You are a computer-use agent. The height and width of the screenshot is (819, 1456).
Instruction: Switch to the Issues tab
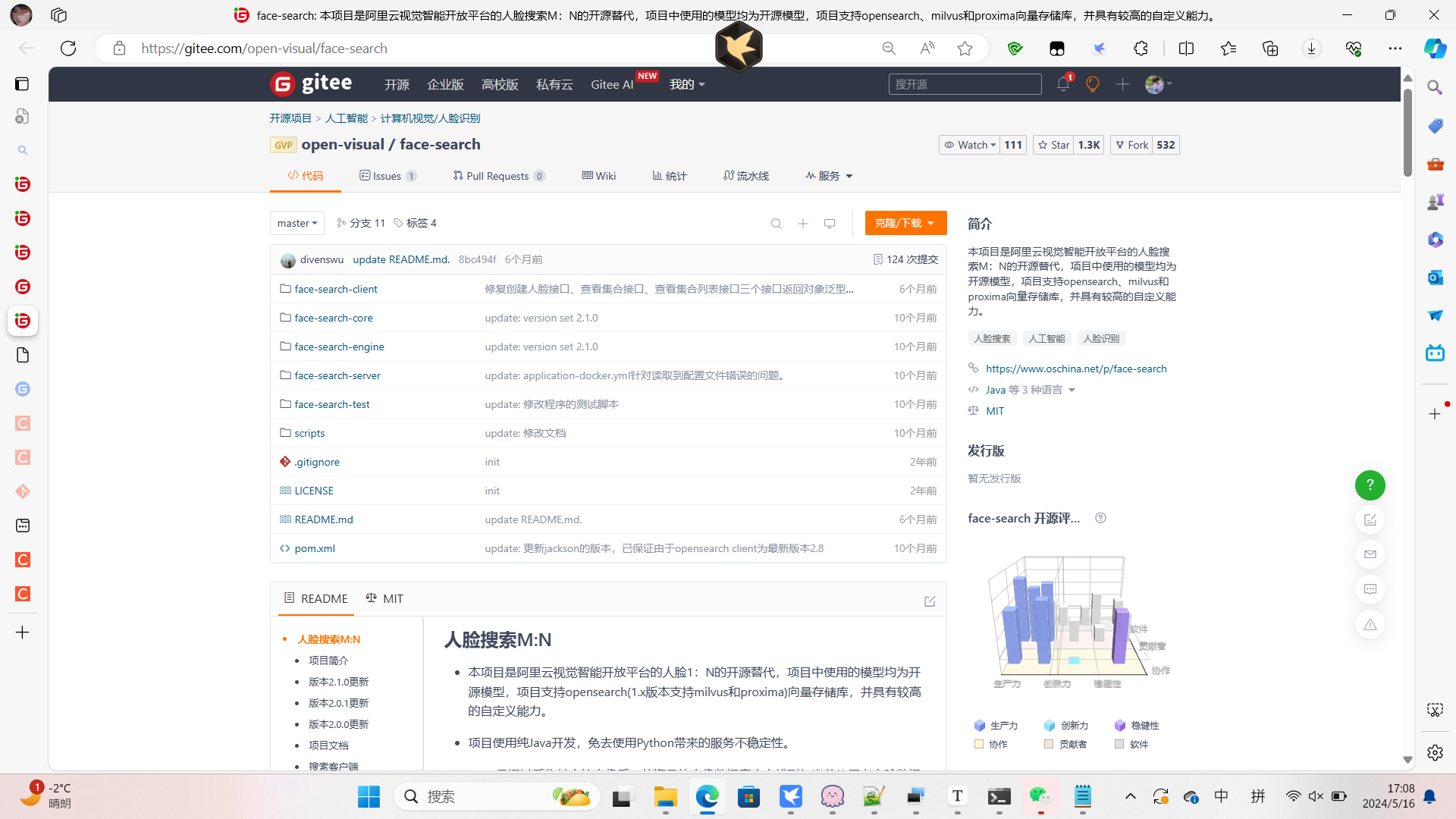coord(387,176)
